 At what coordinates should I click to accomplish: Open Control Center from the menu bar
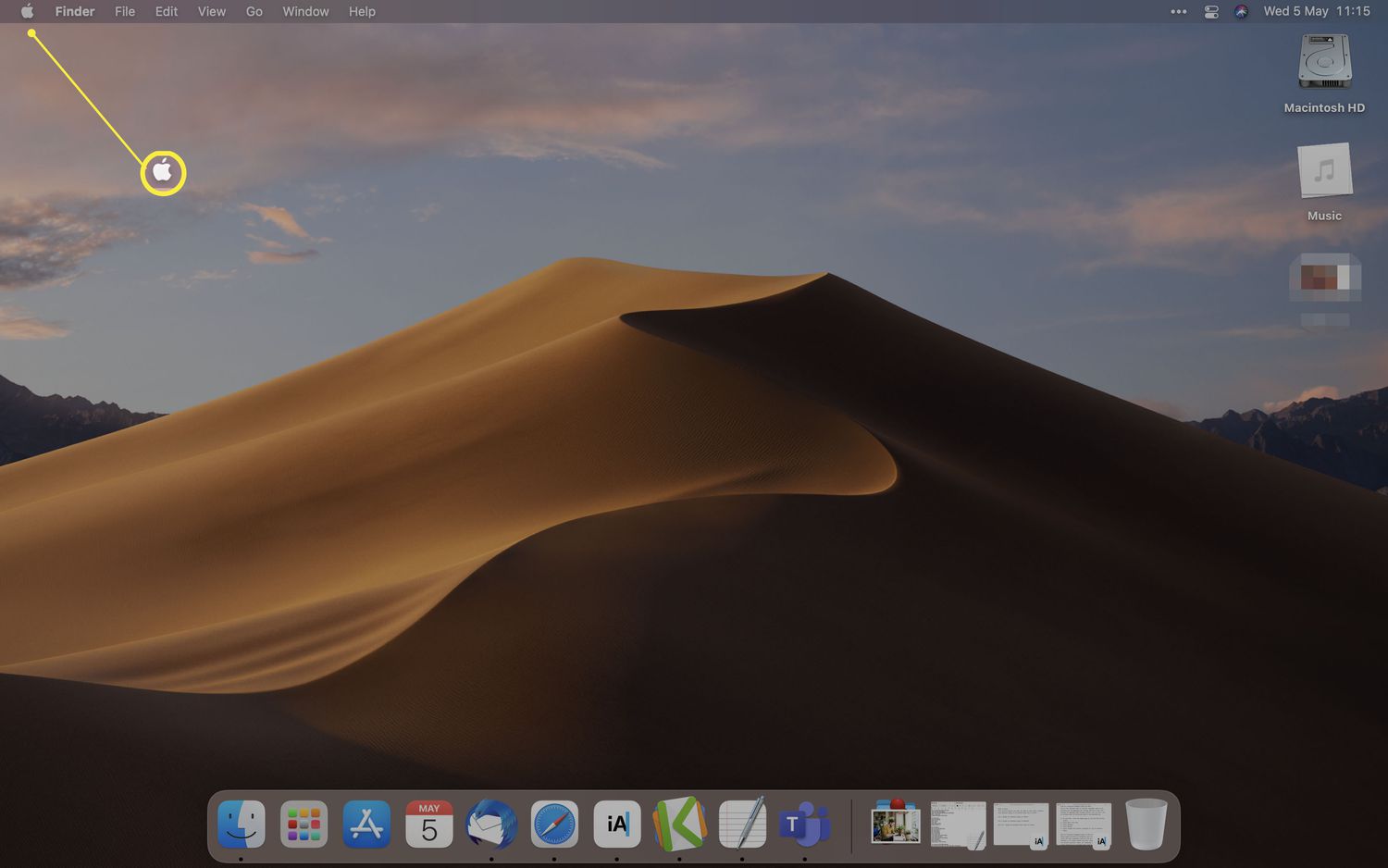[1211, 11]
